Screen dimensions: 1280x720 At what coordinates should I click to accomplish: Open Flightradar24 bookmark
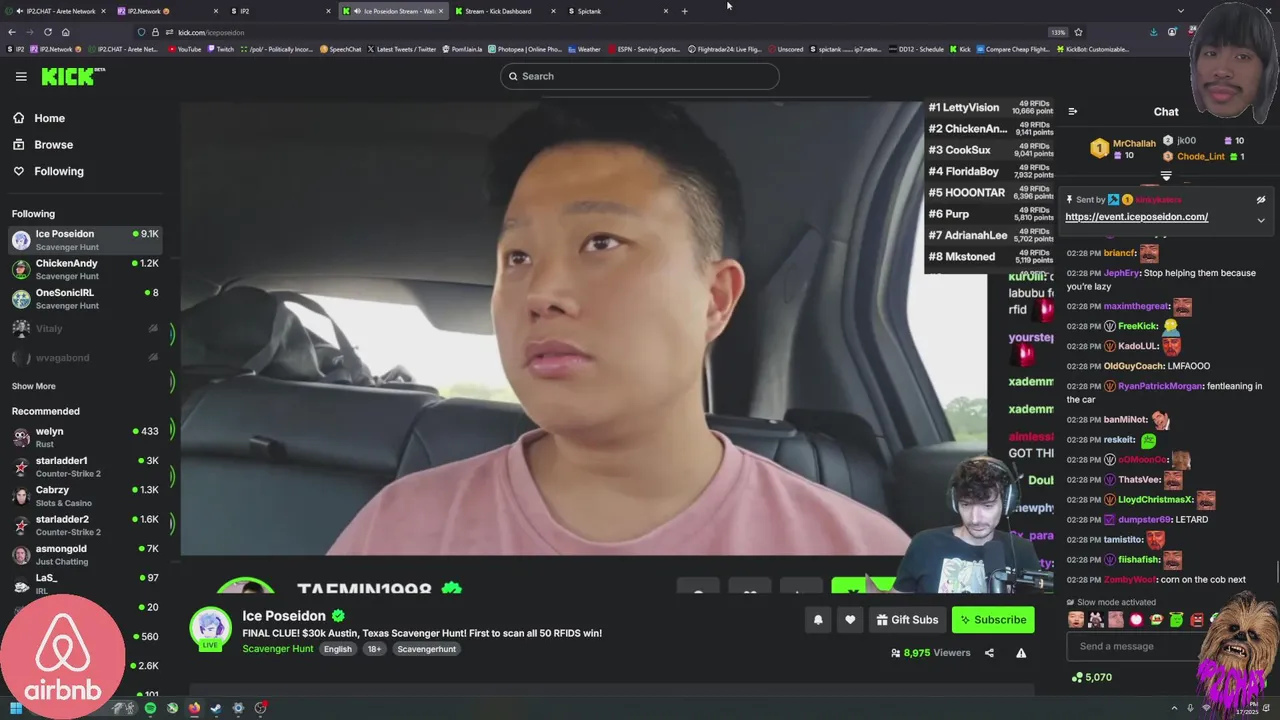(x=725, y=49)
